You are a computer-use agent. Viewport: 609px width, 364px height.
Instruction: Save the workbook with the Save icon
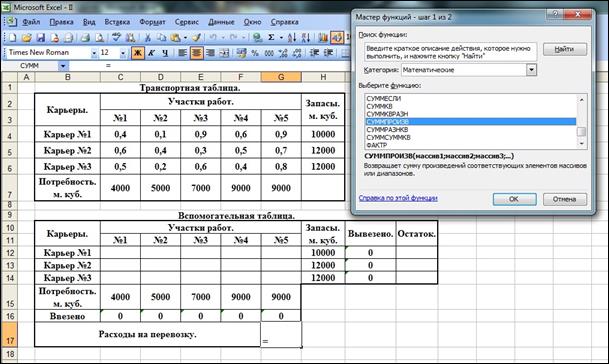[40, 38]
